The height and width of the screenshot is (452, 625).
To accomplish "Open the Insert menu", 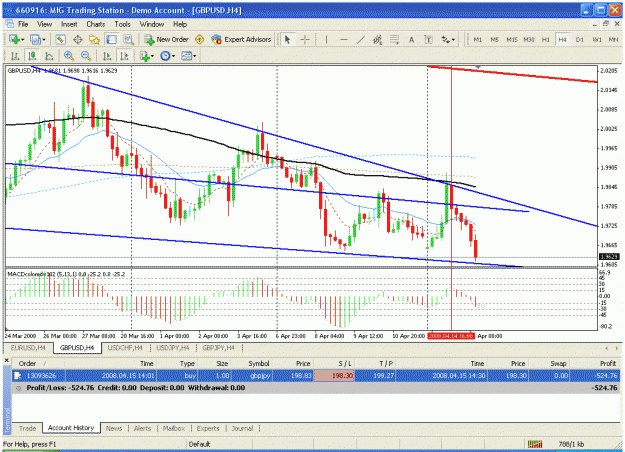I will point(69,24).
